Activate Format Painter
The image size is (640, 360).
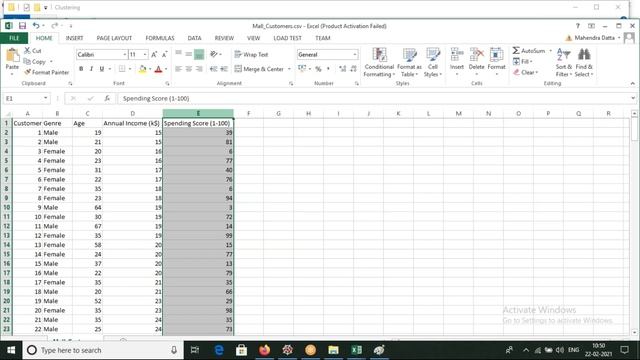pyautogui.click(x=46, y=72)
